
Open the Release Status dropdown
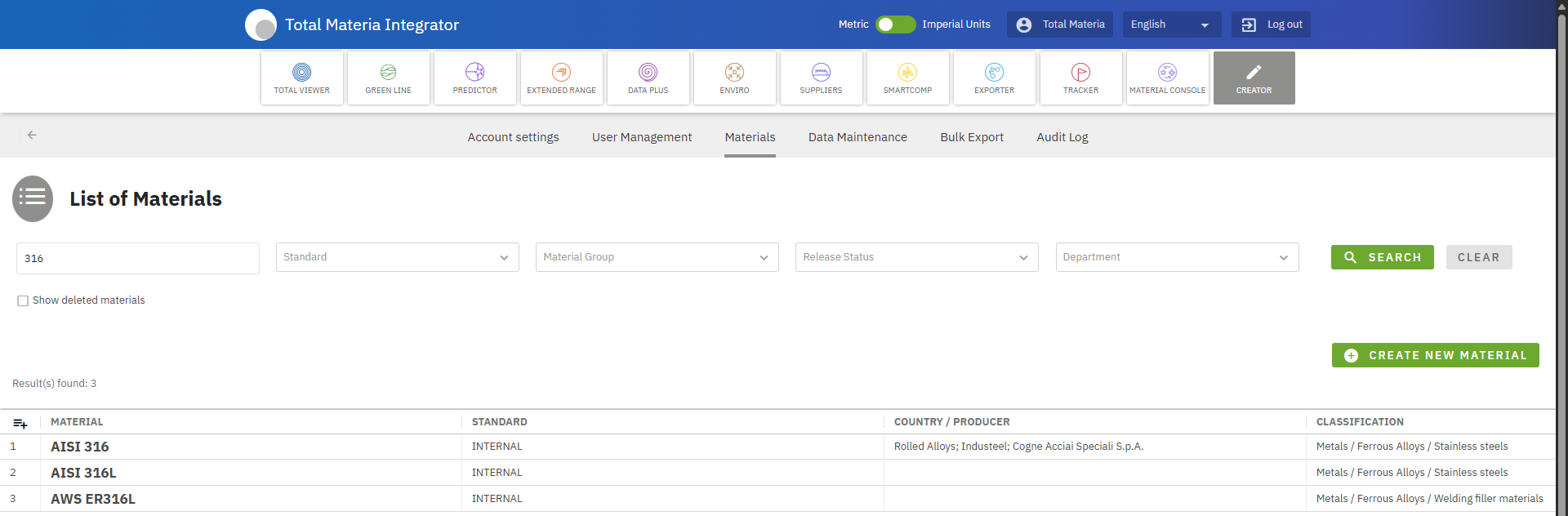point(916,257)
